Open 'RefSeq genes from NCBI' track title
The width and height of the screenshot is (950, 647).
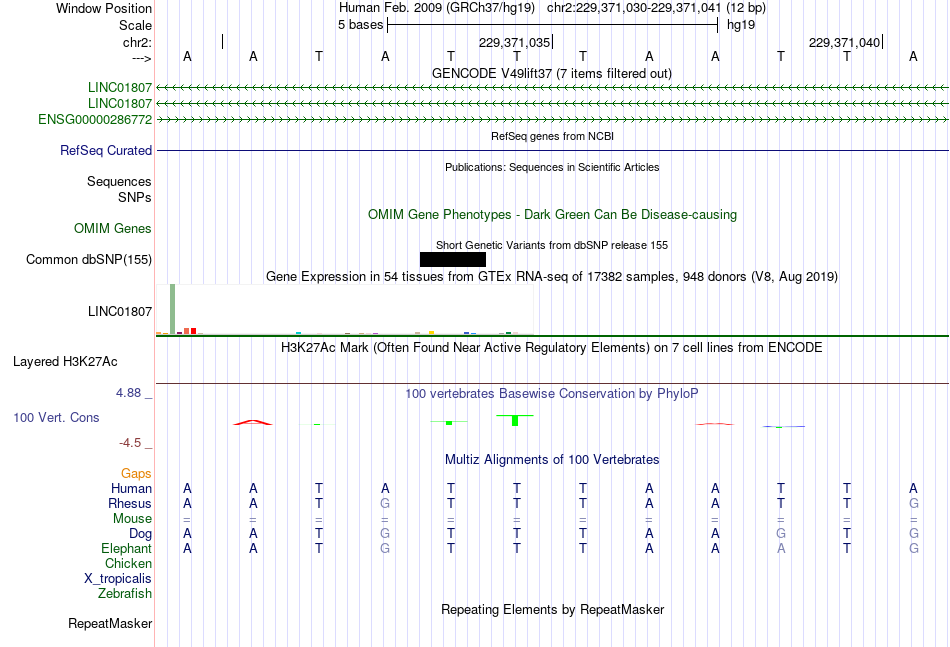click(x=552, y=136)
